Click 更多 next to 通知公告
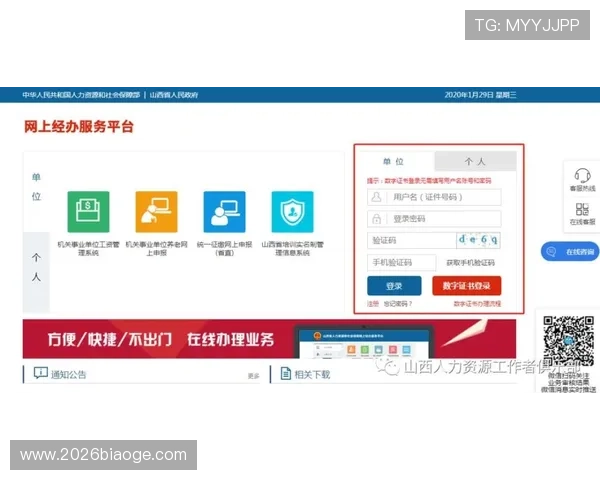The width and height of the screenshot is (600, 480). (253, 376)
